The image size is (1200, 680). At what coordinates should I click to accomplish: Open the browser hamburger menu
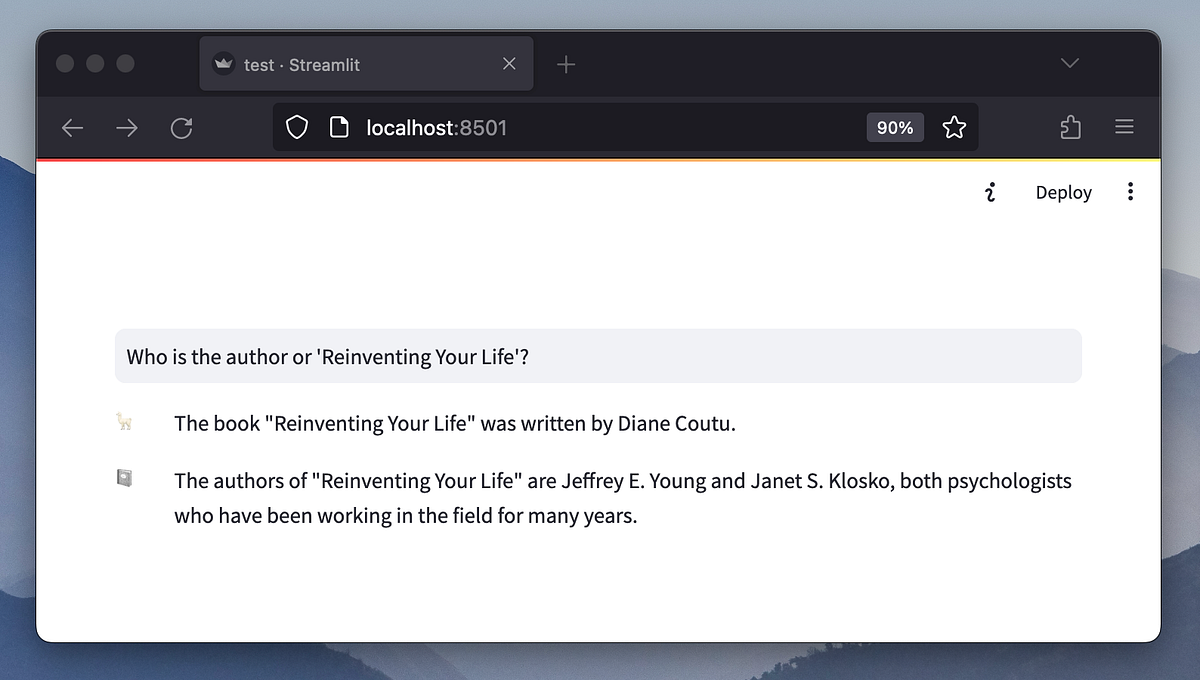(1124, 127)
